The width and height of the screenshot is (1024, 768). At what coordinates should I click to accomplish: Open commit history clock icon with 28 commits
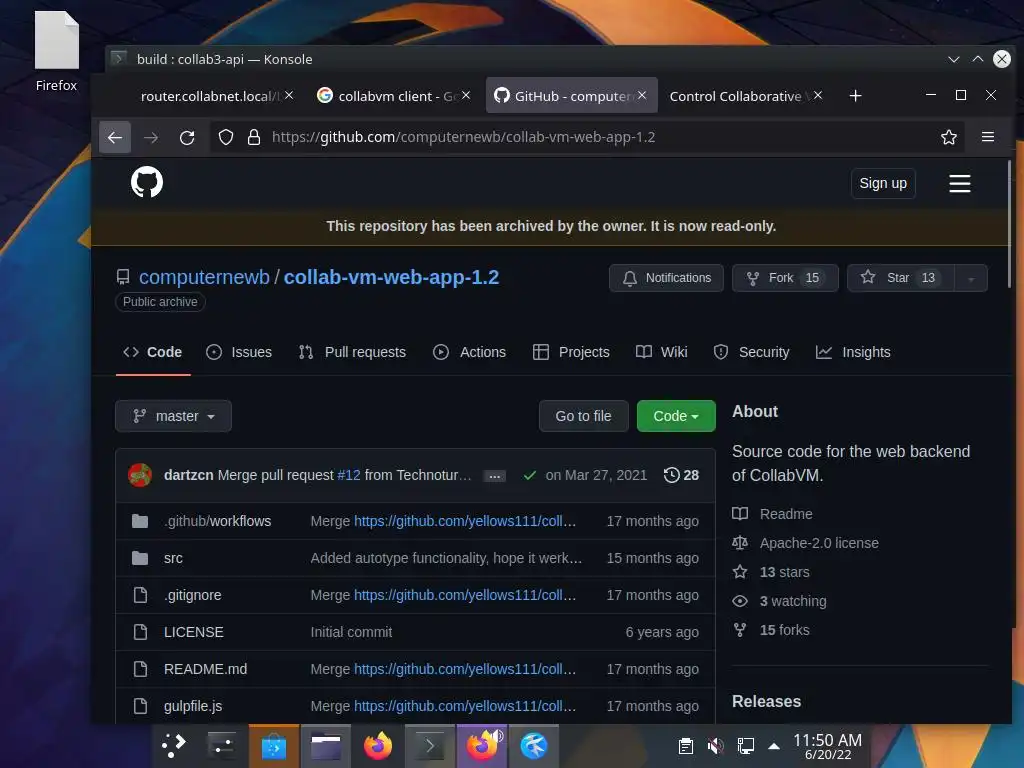pyautogui.click(x=681, y=475)
